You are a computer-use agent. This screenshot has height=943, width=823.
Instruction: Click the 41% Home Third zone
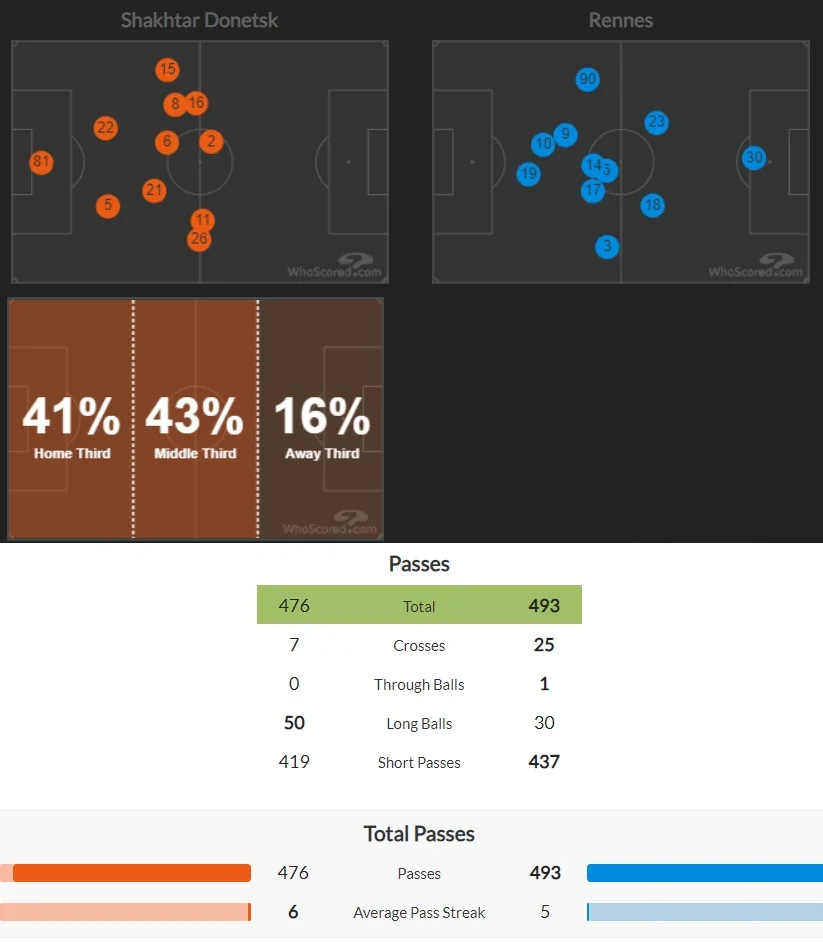click(70, 420)
